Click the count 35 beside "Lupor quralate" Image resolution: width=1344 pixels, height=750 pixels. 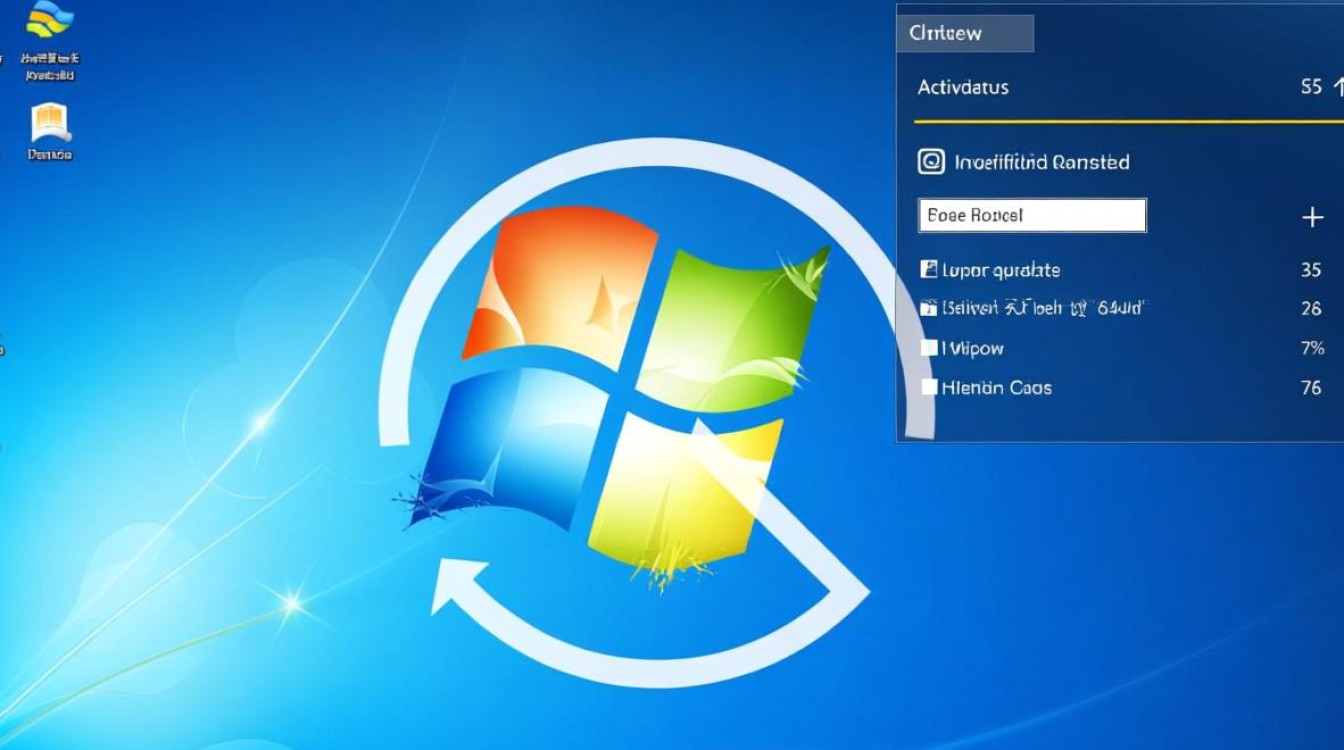[1310, 269]
